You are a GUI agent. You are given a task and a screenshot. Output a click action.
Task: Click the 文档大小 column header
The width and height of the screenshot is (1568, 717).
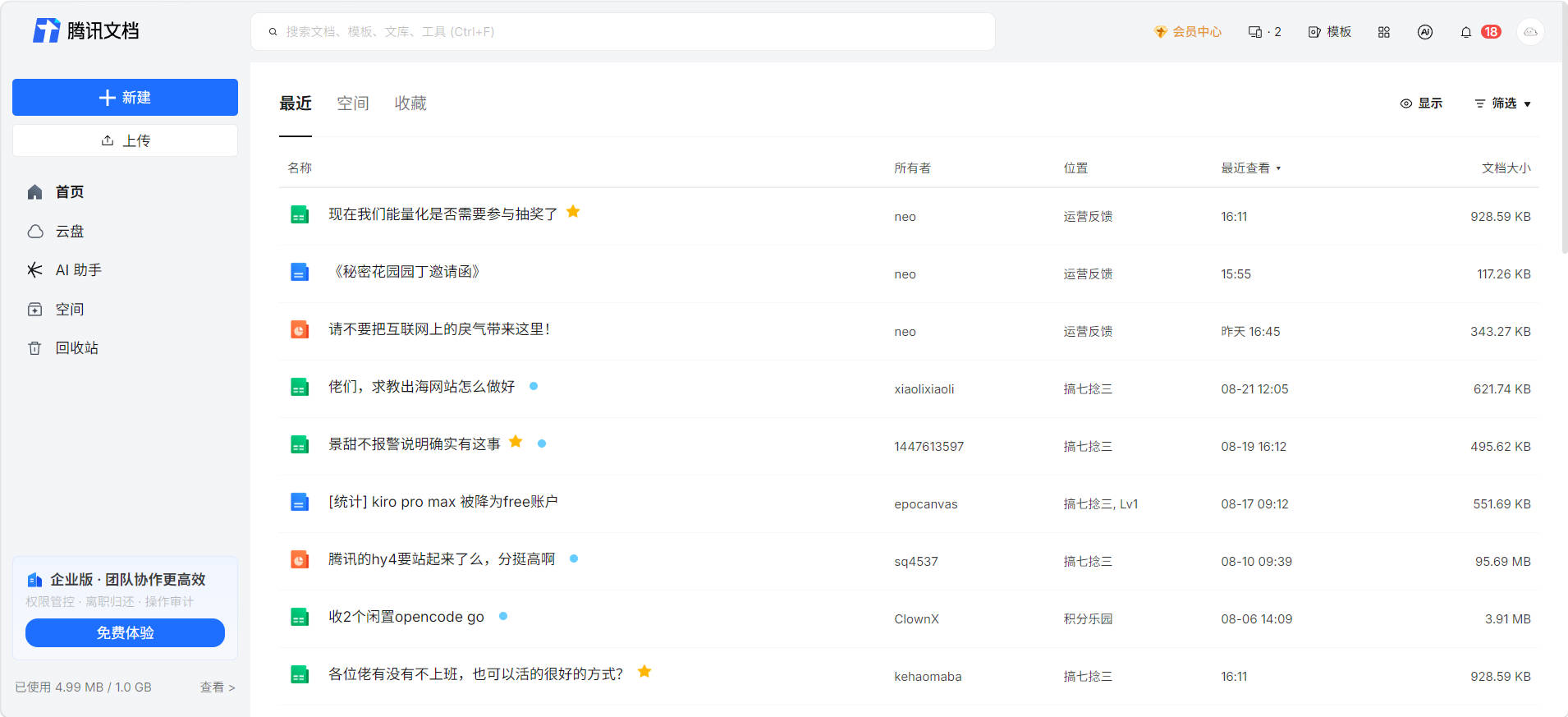coord(1506,168)
